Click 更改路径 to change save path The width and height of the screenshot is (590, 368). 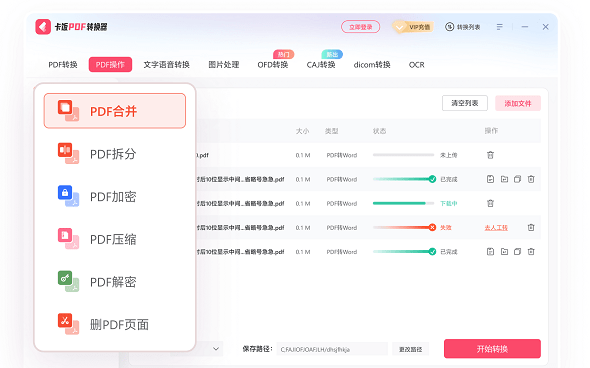411,349
